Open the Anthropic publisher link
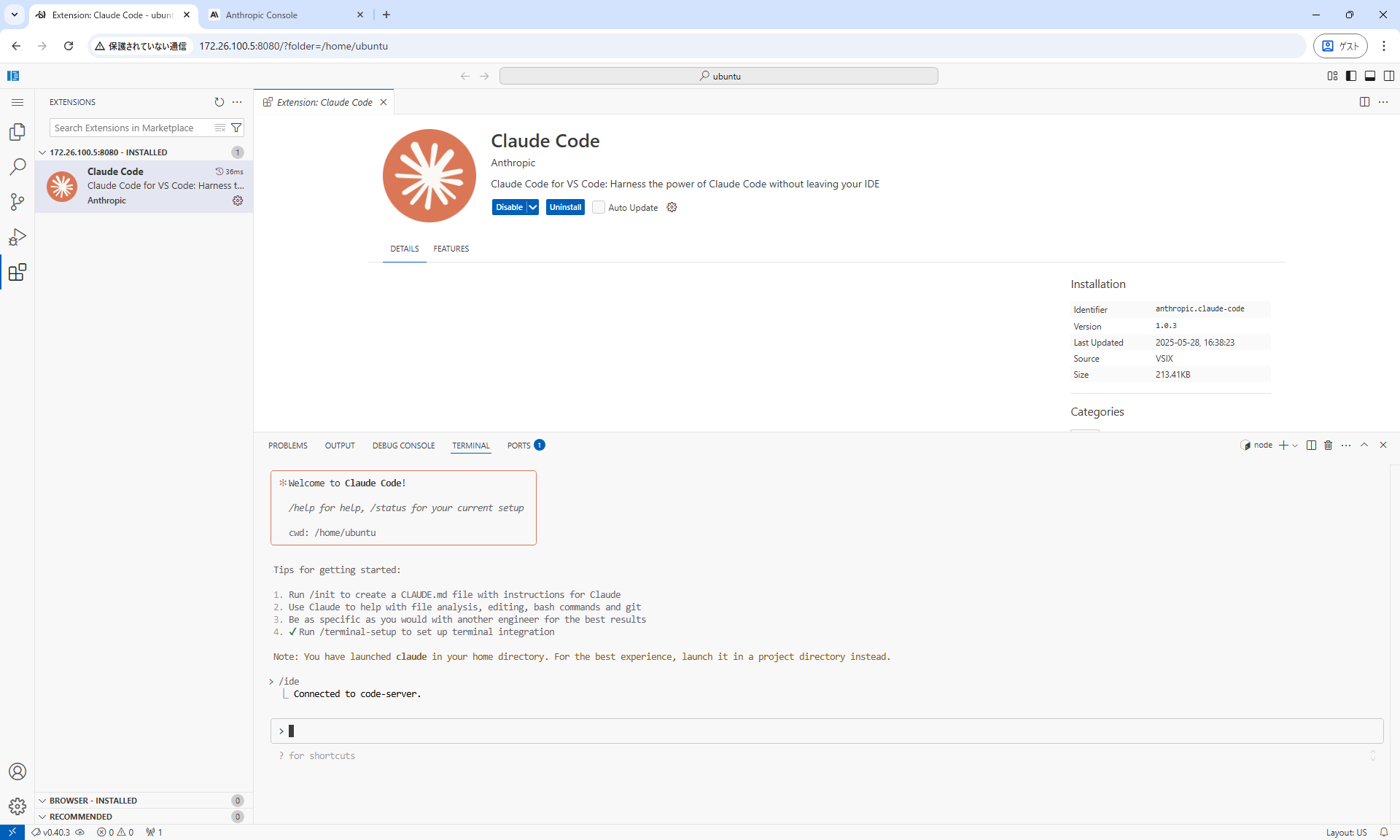The width and height of the screenshot is (1400, 840). coord(513,163)
